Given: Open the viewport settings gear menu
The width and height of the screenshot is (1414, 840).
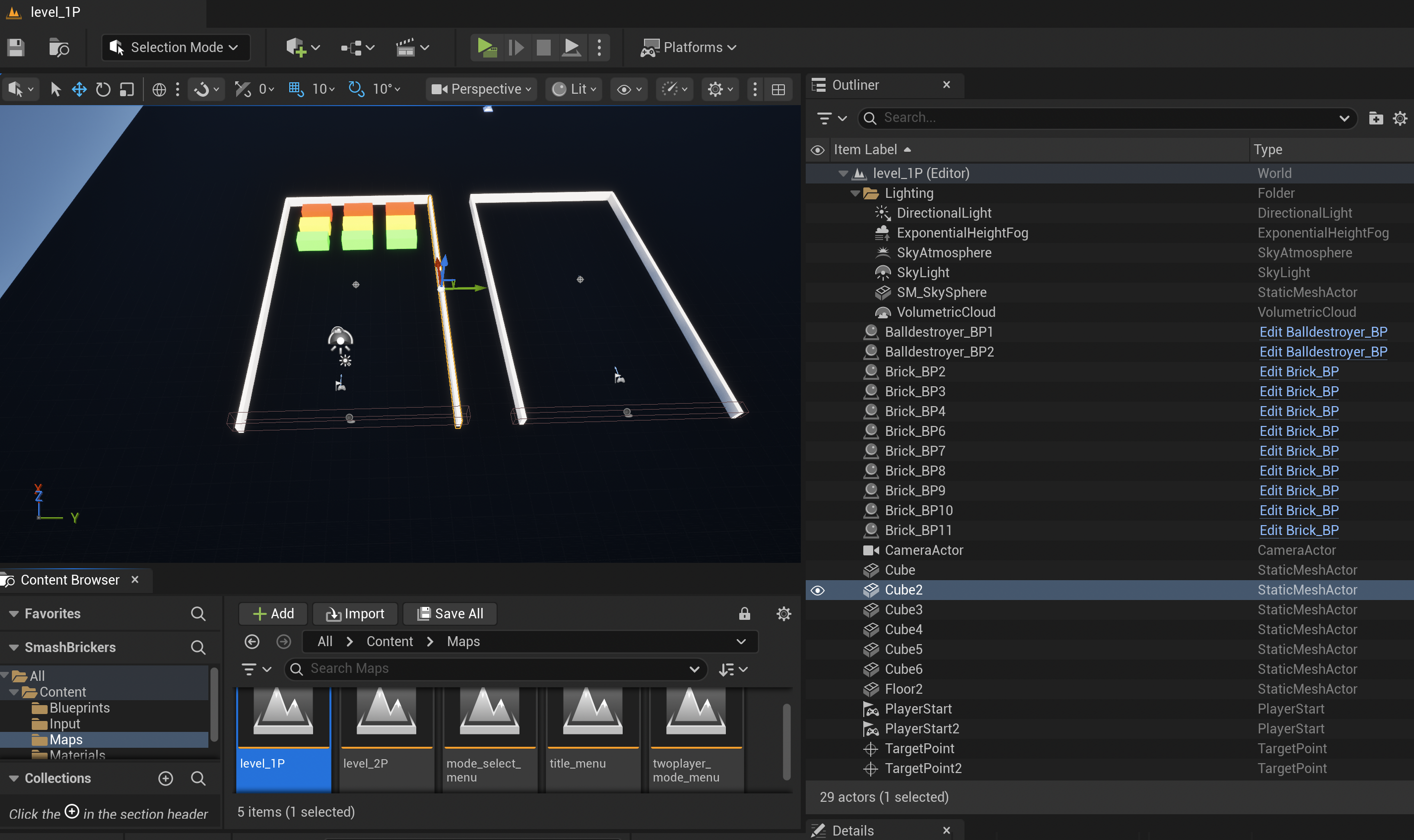Looking at the screenshot, I should [x=720, y=89].
